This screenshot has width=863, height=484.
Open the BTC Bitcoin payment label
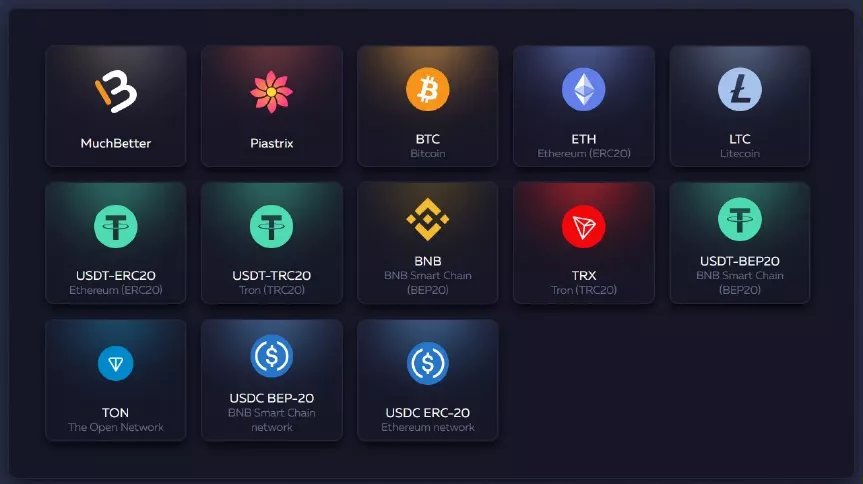[x=428, y=146]
